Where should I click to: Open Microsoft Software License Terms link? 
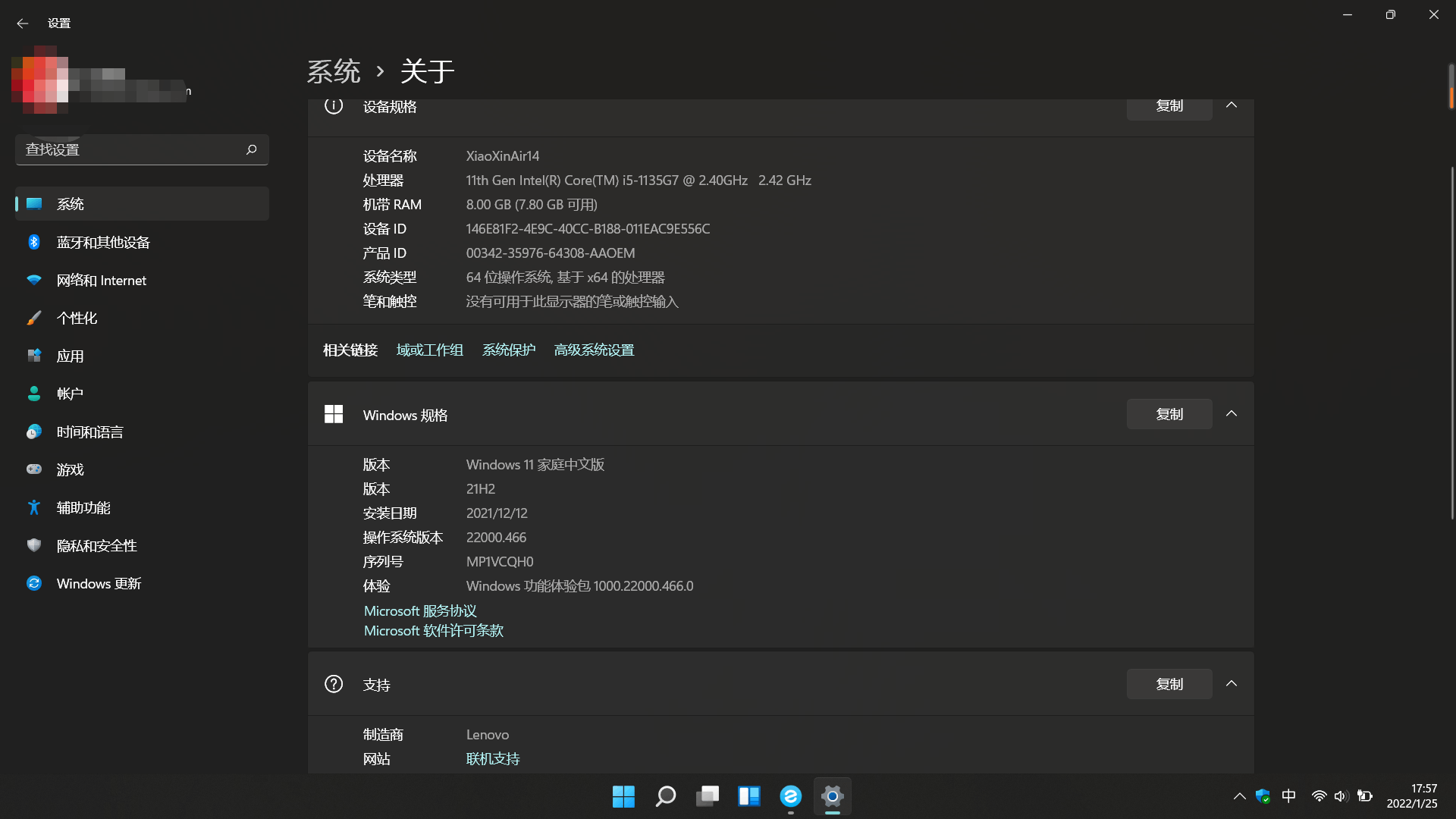click(433, 631)
